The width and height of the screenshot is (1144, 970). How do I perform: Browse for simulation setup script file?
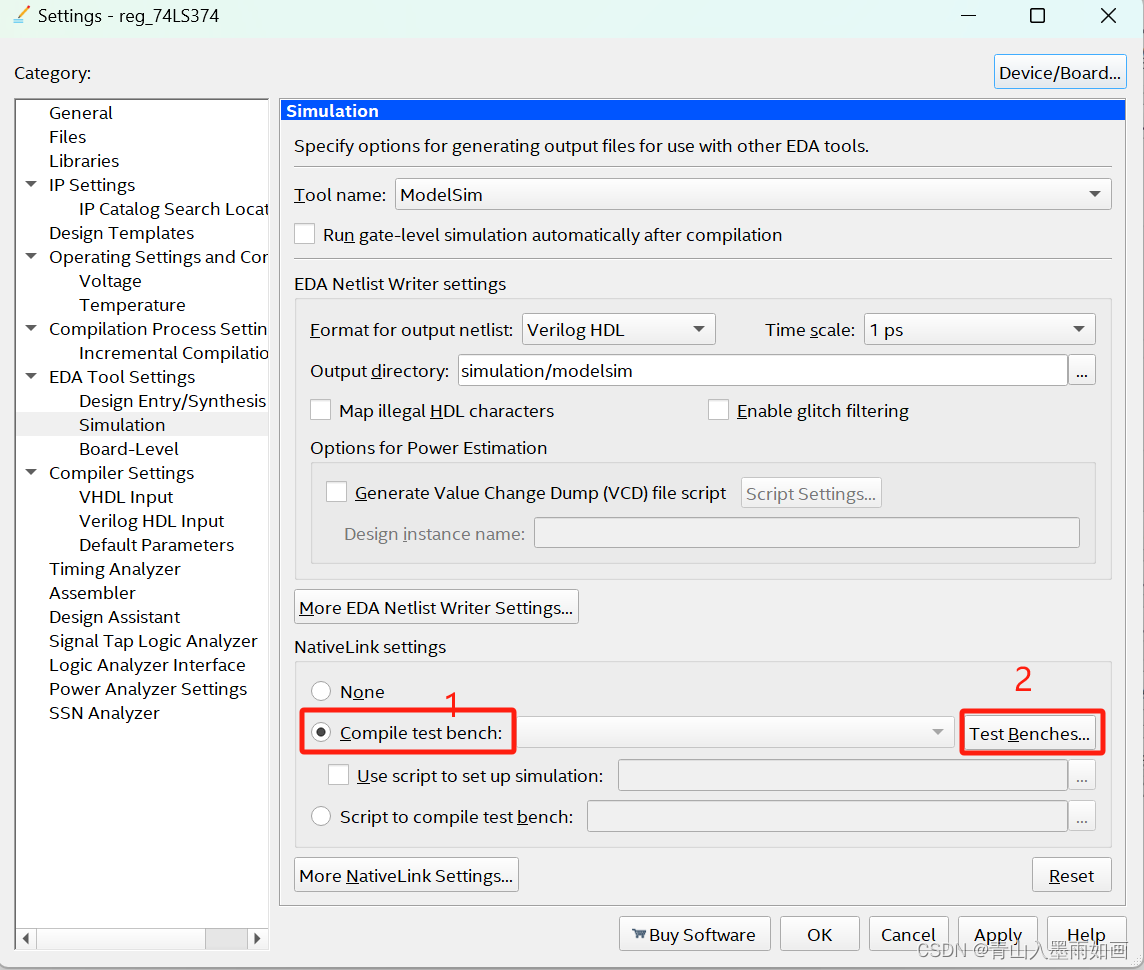pos(1082,775)
